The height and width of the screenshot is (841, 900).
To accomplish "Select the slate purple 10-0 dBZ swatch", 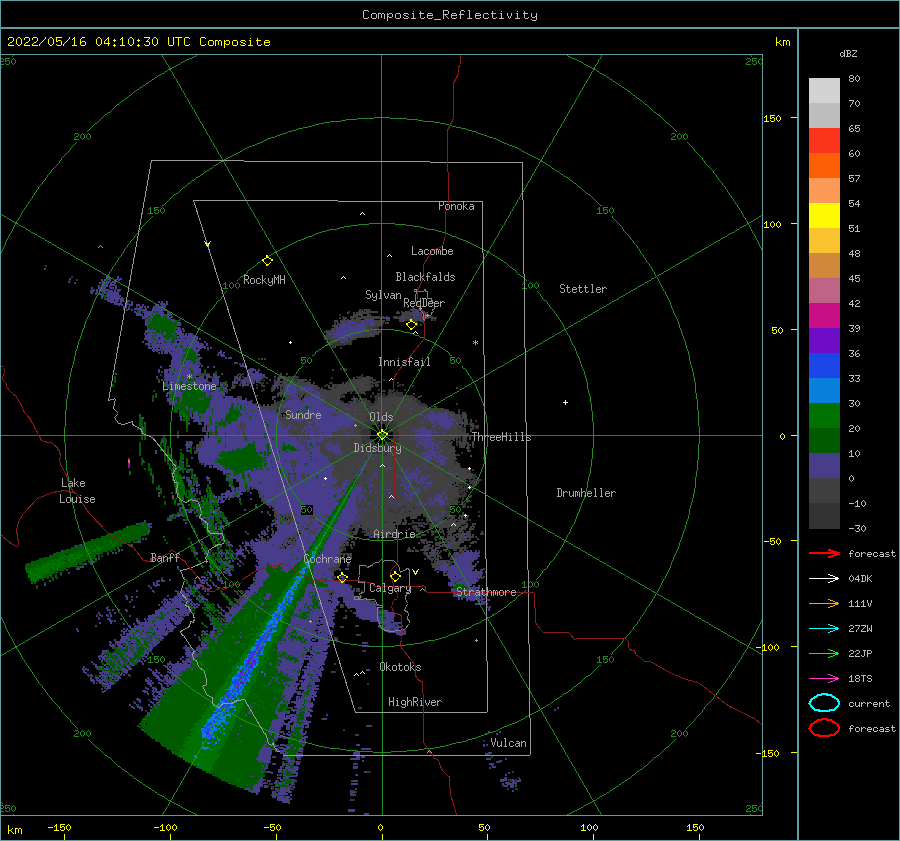I will click(824, 465).
